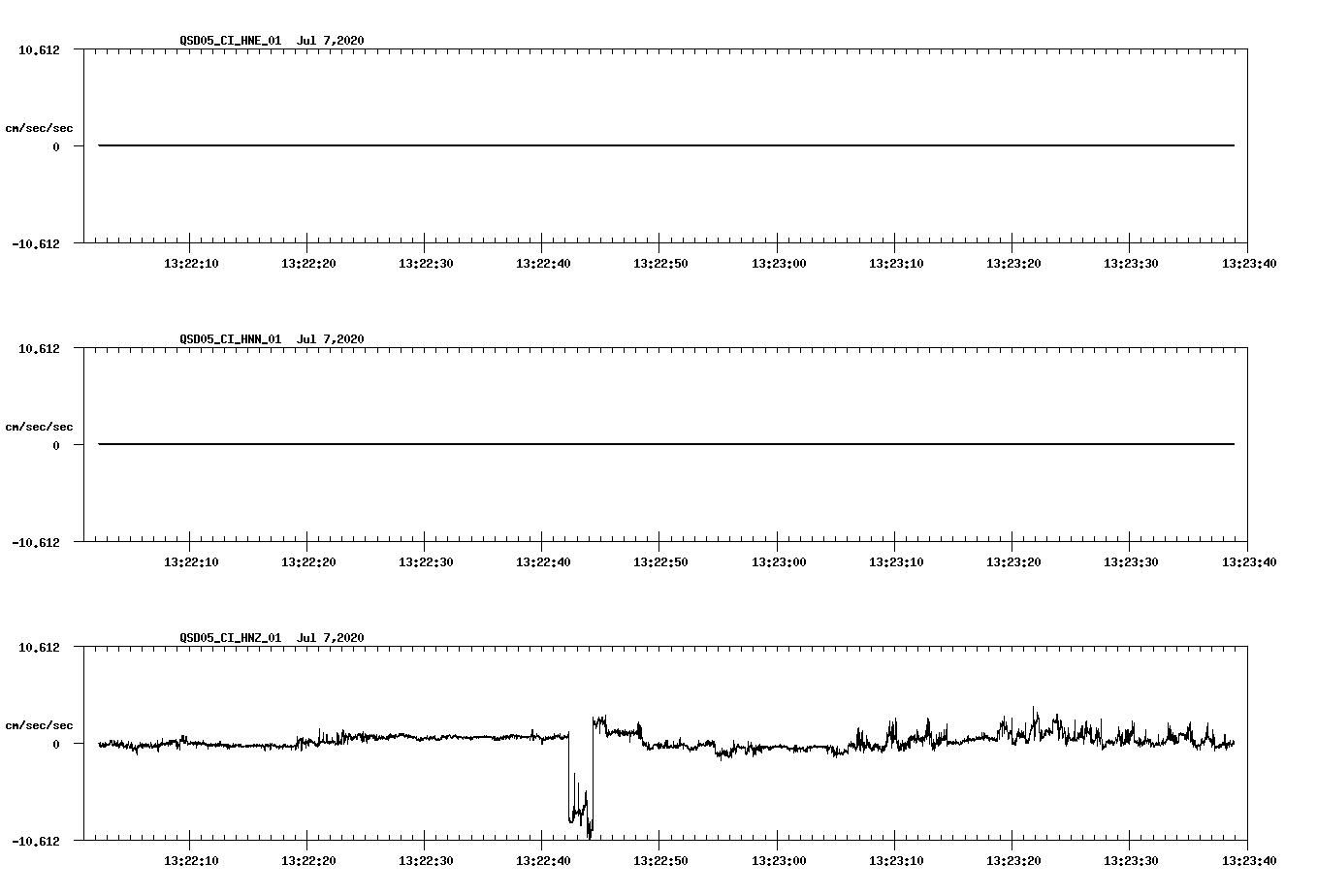Screen dimensions: 1317x896
Task: Click the 0 axis value on HNN plot
Action: click(x=56, y=445)
